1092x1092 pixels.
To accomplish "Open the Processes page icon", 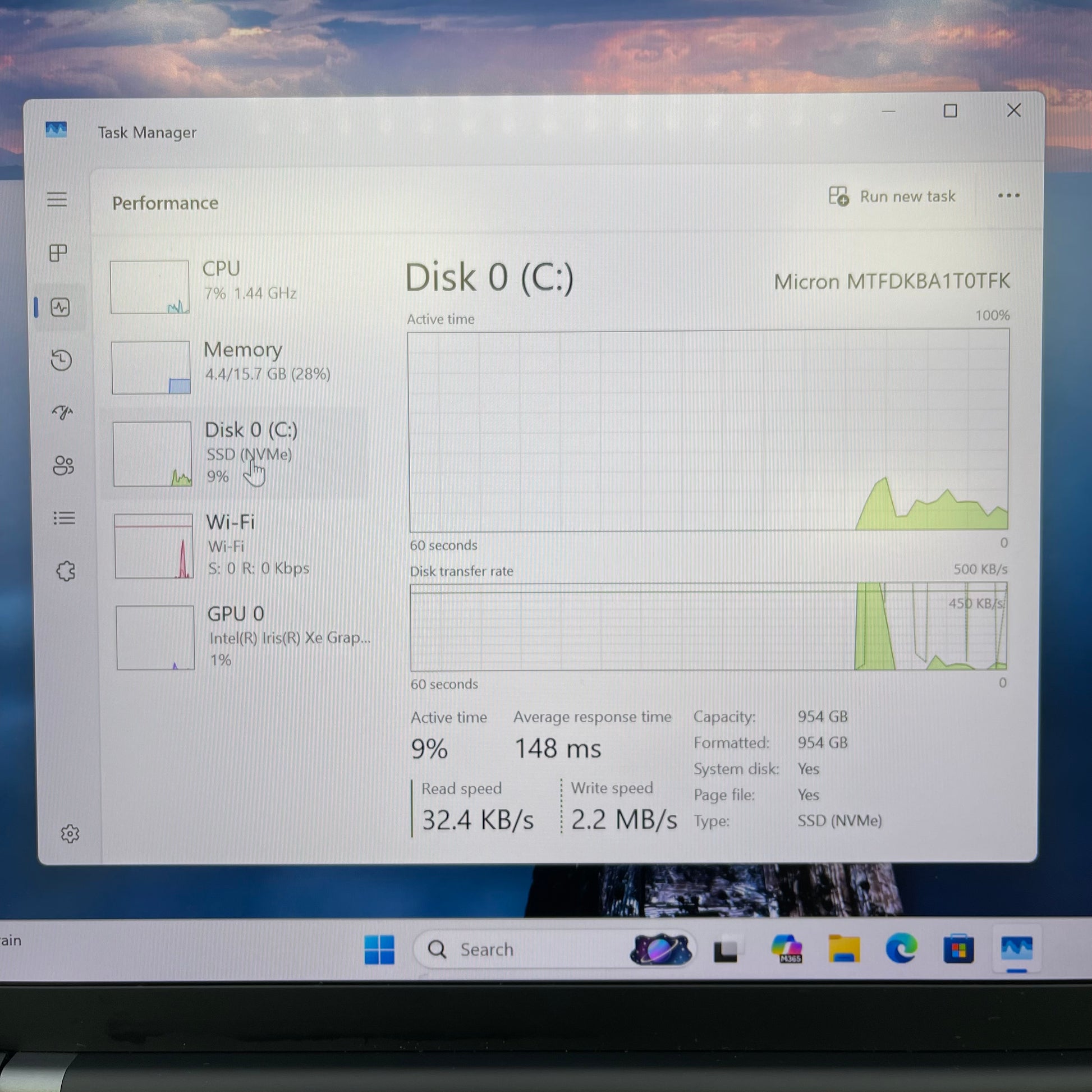I will click(x=58, y=253).
